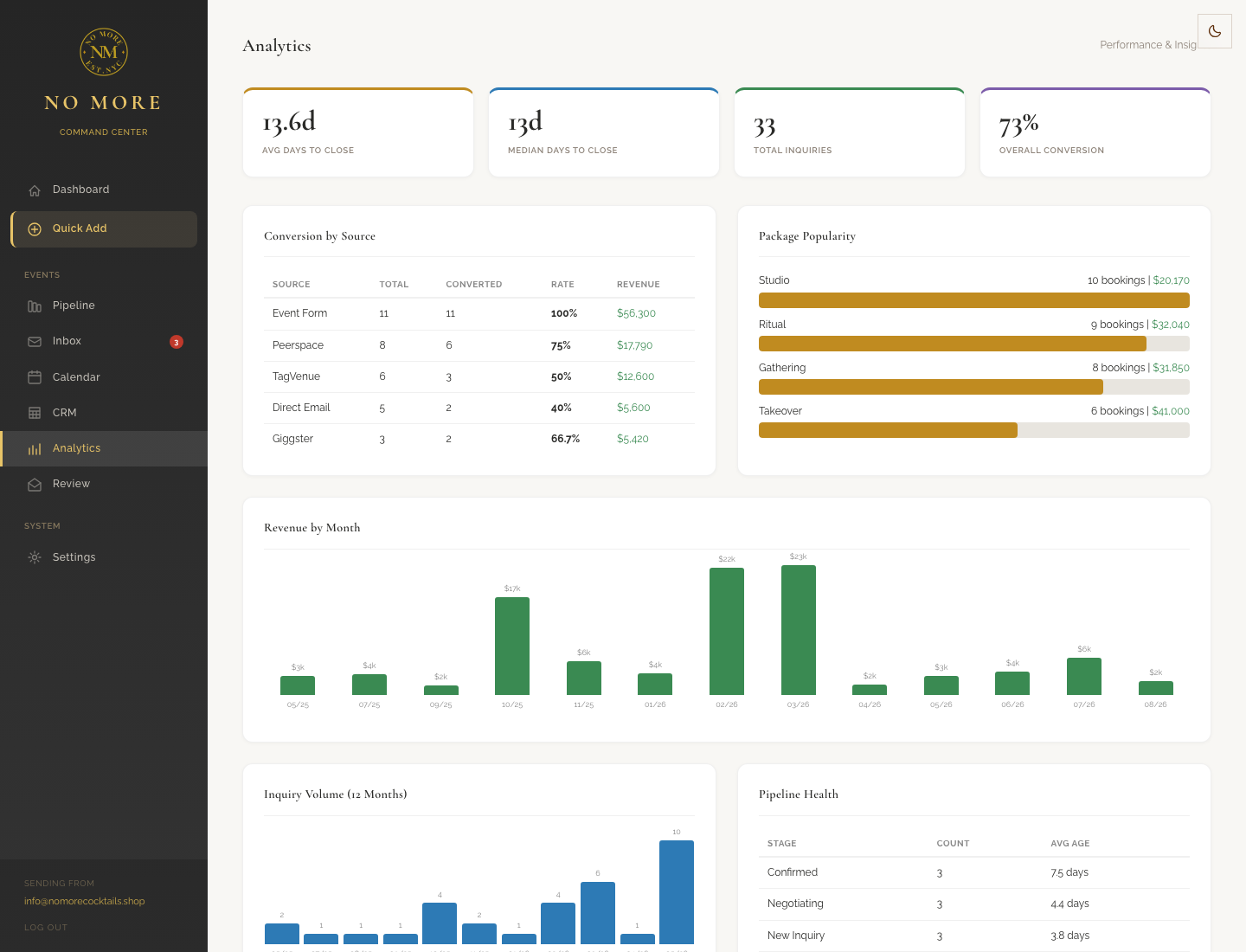Click the 66.7% conversion rate
1246x952 pixels.
pyautogui.click(x=565, y=439)
